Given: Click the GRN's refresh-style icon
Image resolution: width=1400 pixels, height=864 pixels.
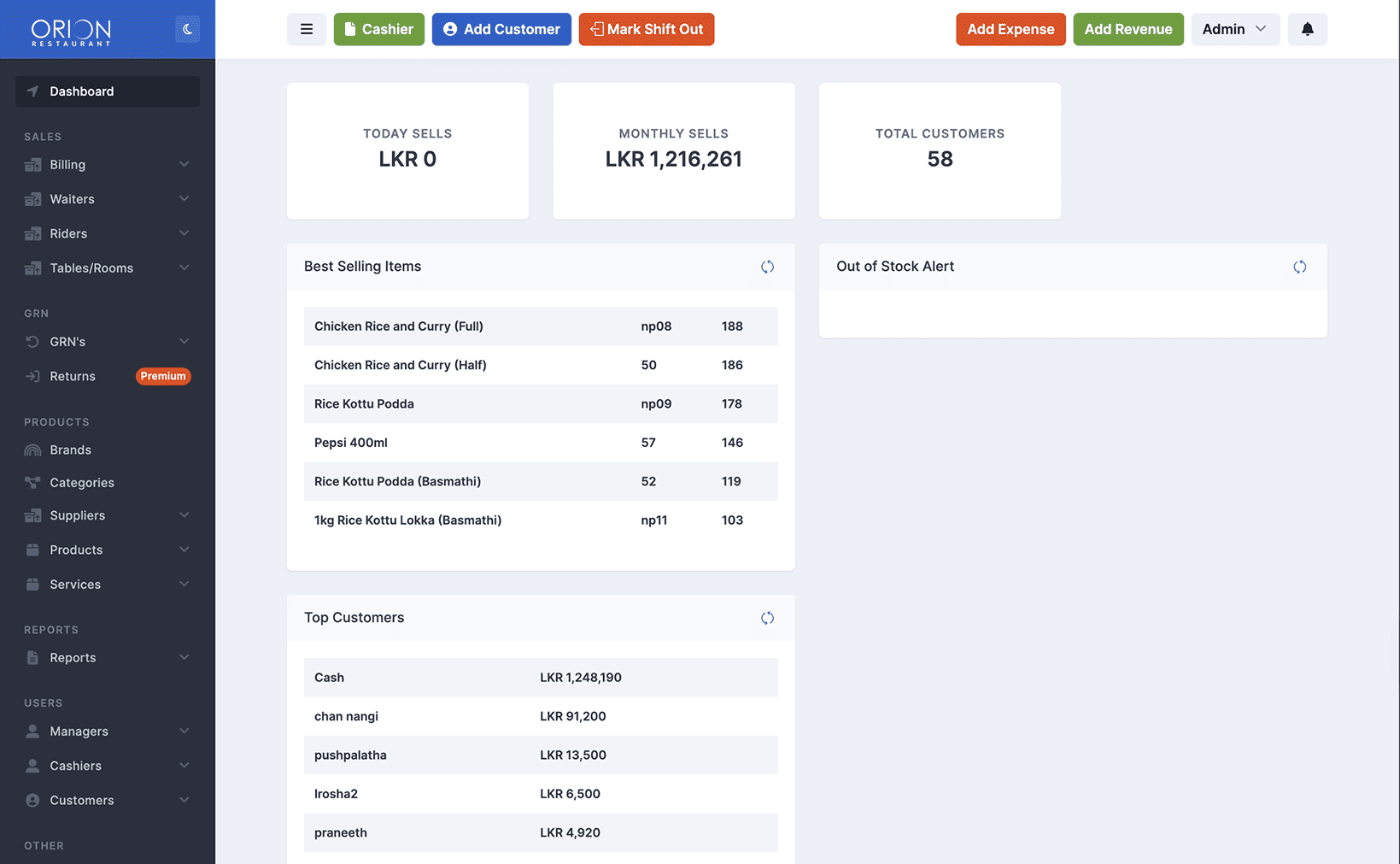Looking at the screenshot, I should click(x=32, y=342).
